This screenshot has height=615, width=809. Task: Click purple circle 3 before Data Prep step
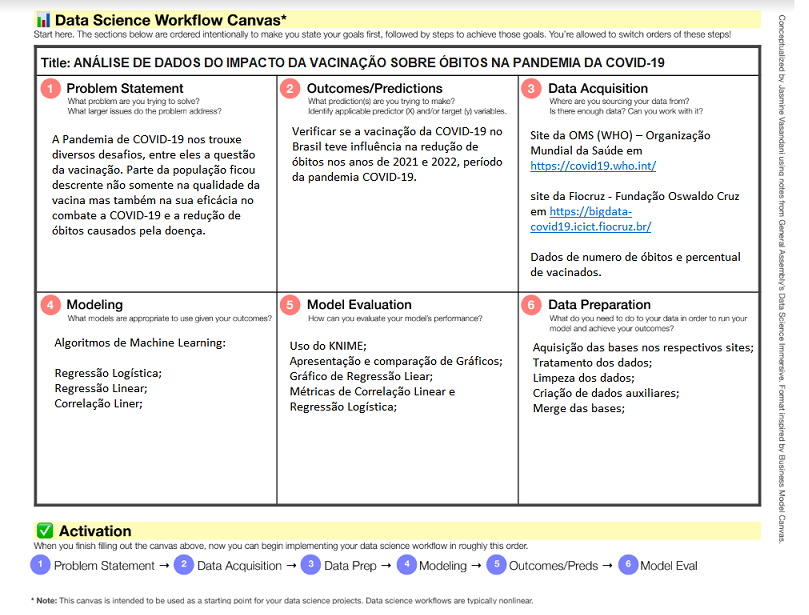pyautogui.click(x=311, y=565)
